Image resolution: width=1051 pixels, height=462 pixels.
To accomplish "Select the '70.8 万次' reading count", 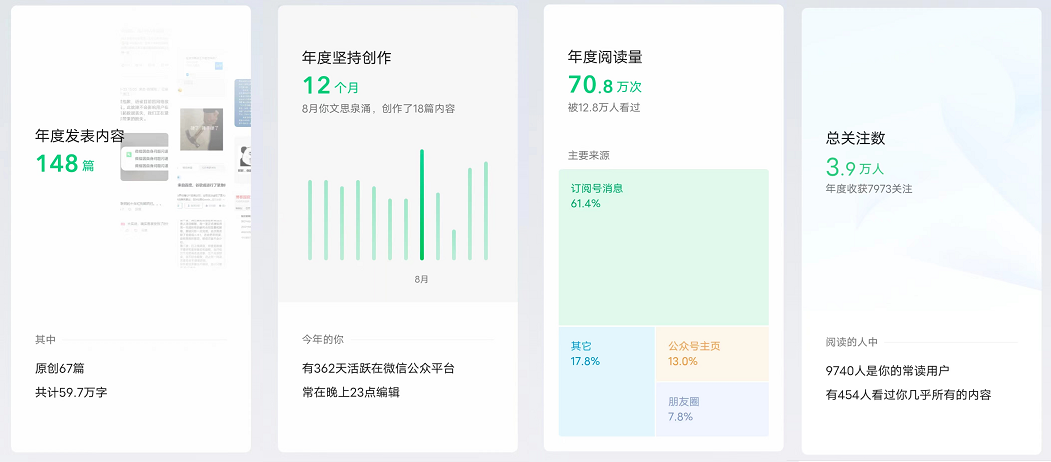I will pyautogui.click(x=605, y=85).
